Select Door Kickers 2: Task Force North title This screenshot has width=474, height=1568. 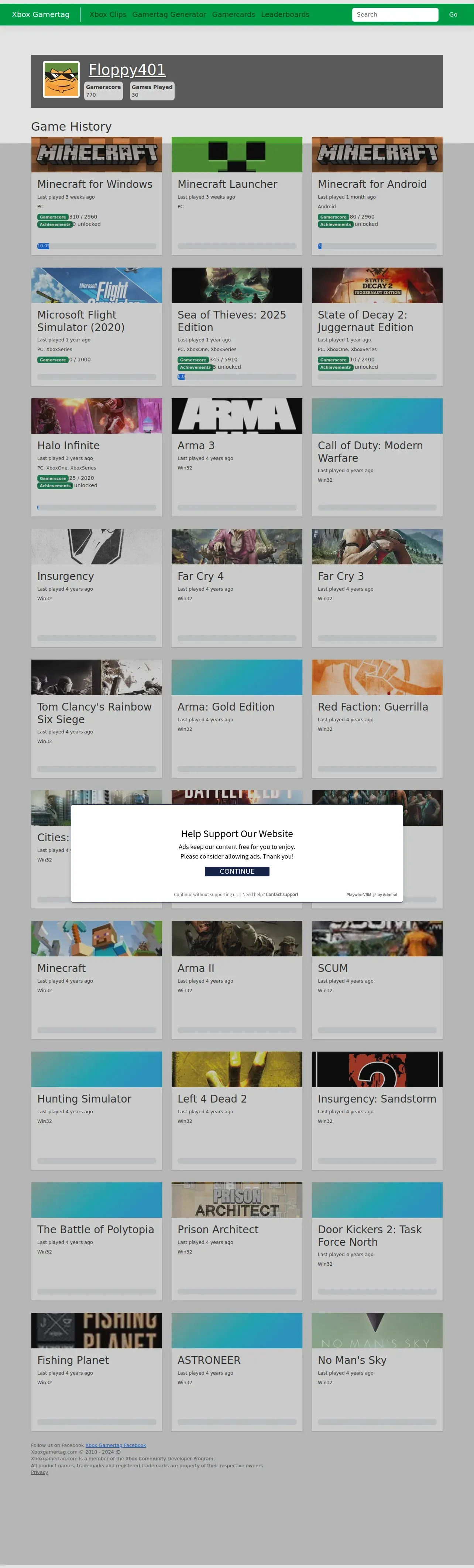click(x=369, y=1236)
